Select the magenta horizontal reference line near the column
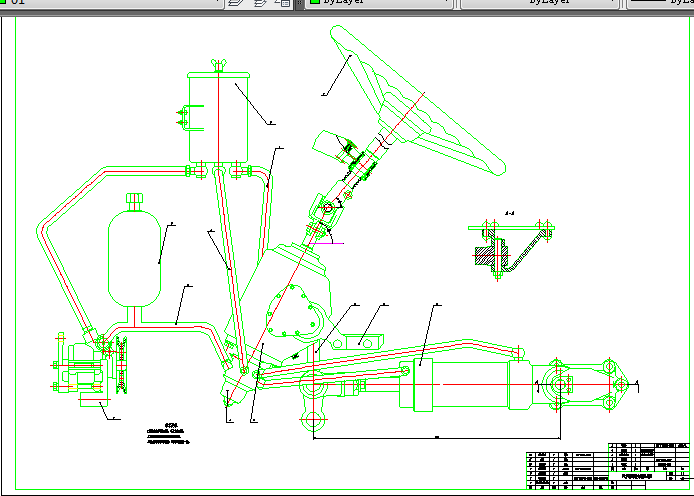The width and height of the screenshot is (694, 496). (x=326, y=243)
